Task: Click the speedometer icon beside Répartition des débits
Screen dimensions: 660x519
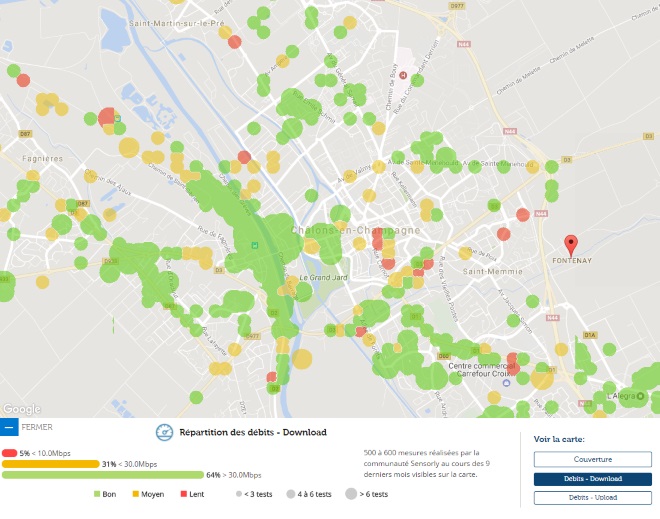Action: coord(163,432)
